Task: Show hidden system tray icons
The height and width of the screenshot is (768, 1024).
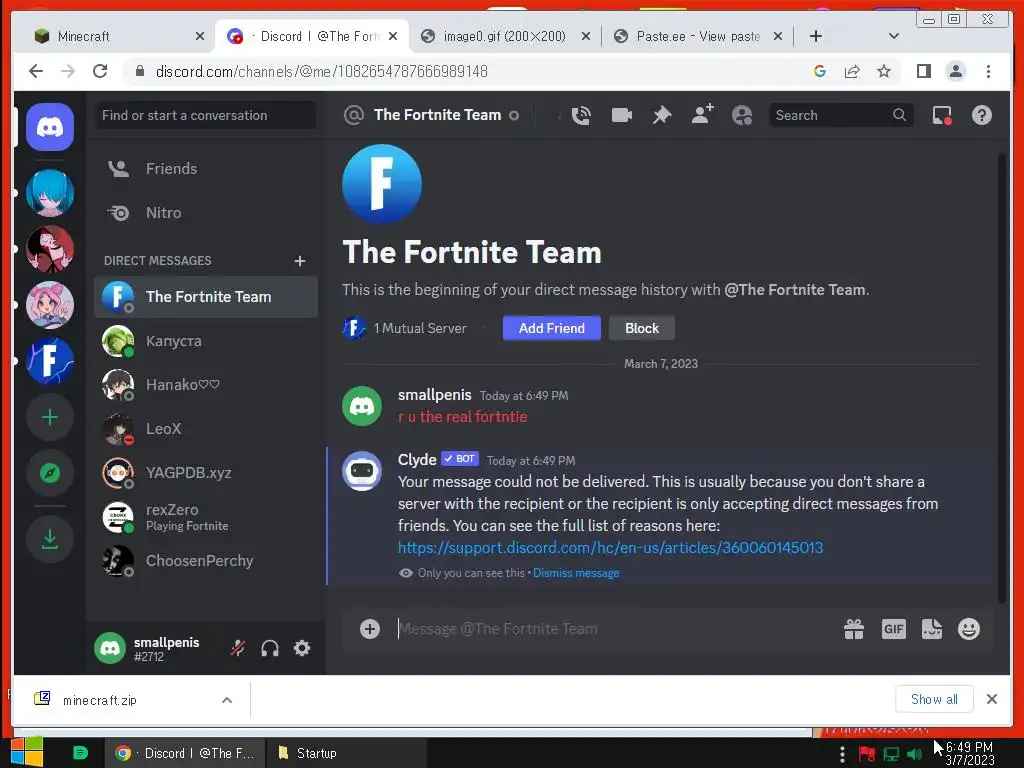Action: (842, 753)
